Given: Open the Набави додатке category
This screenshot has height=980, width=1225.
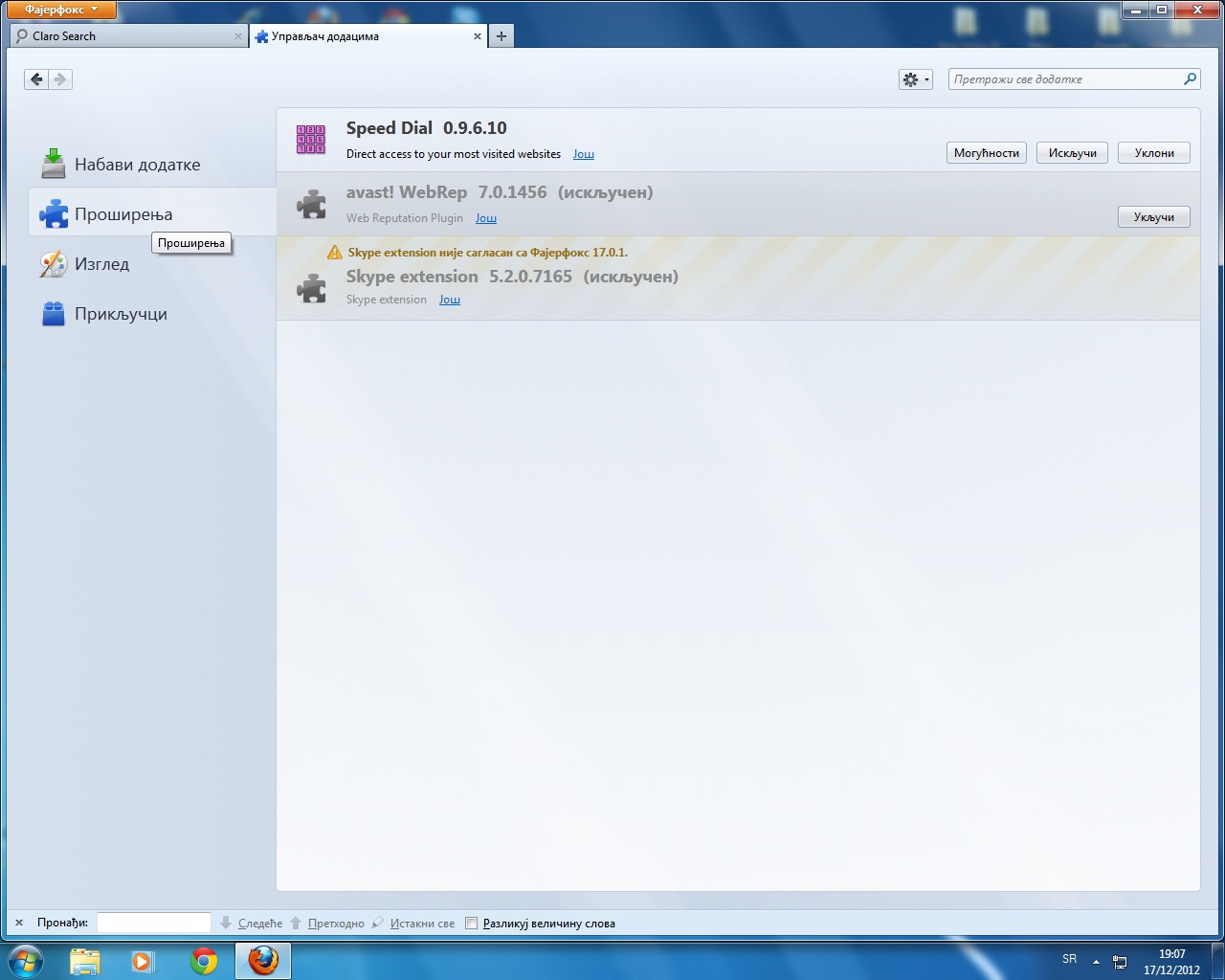Looking at the screenshot, I should click(152, 165).
